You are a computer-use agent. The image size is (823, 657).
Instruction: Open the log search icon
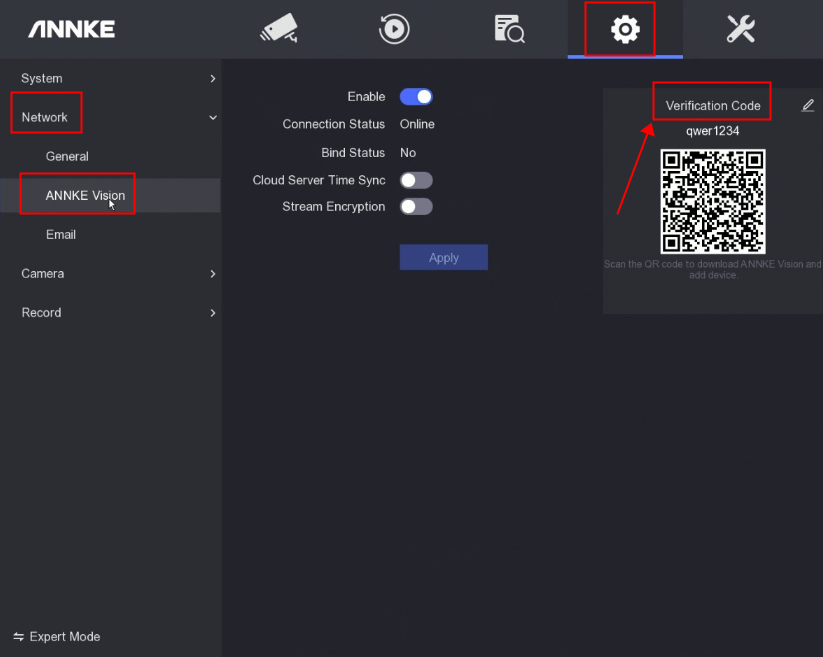click(509, 29)
